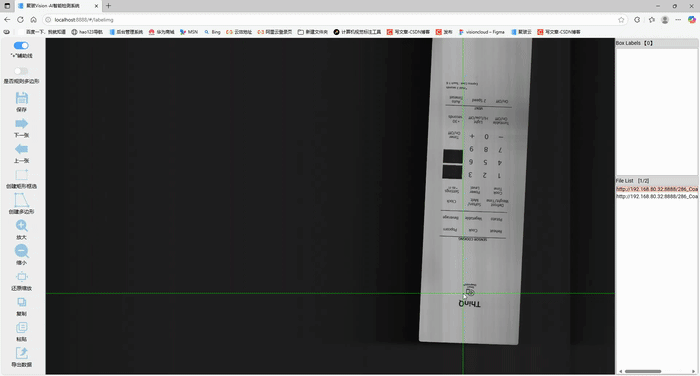This screenshot has width=700, height=376.
Task: Open the user profile avatar
Action: (x=665, y=20)
